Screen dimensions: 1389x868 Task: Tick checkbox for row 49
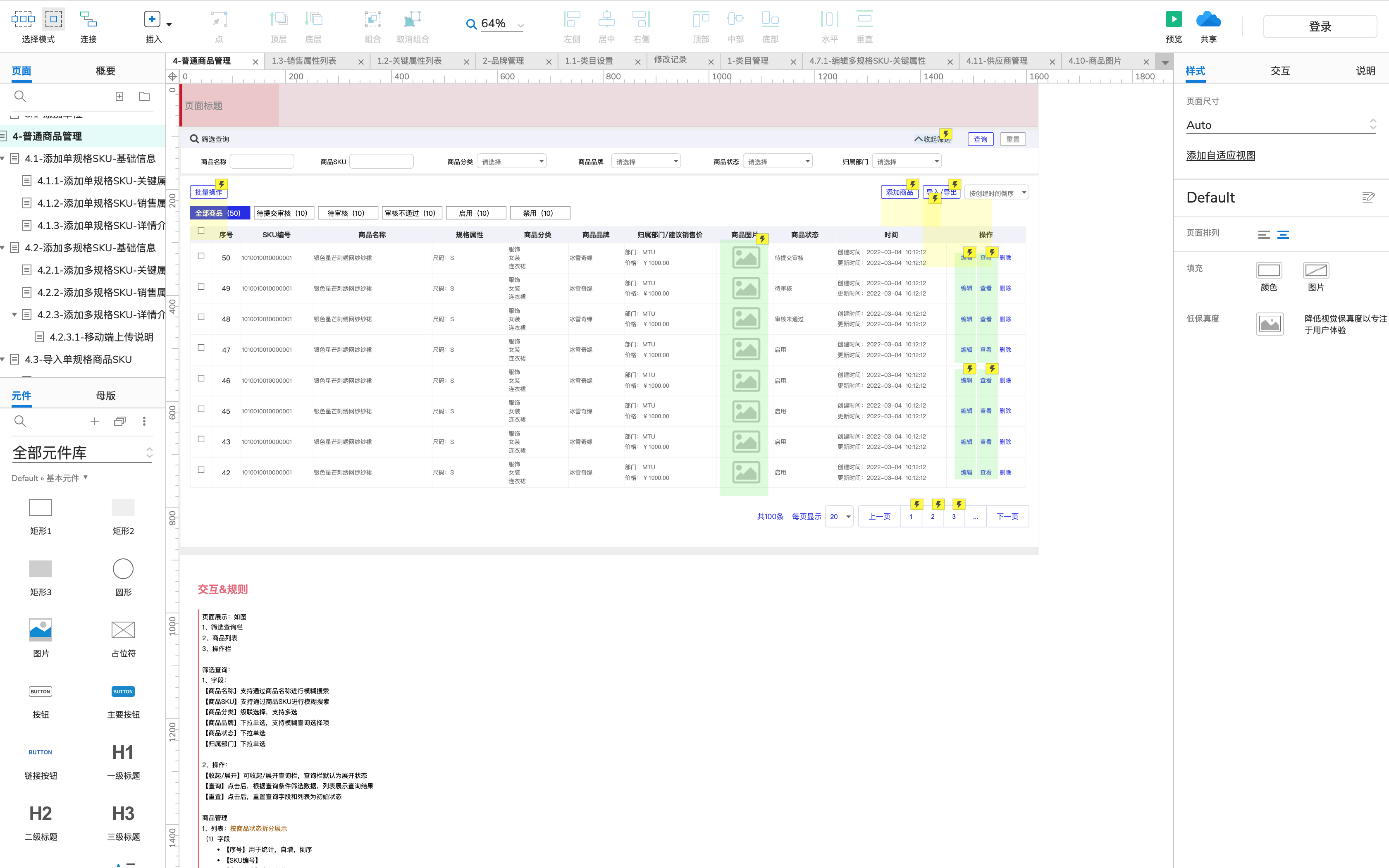click(201, 286)
